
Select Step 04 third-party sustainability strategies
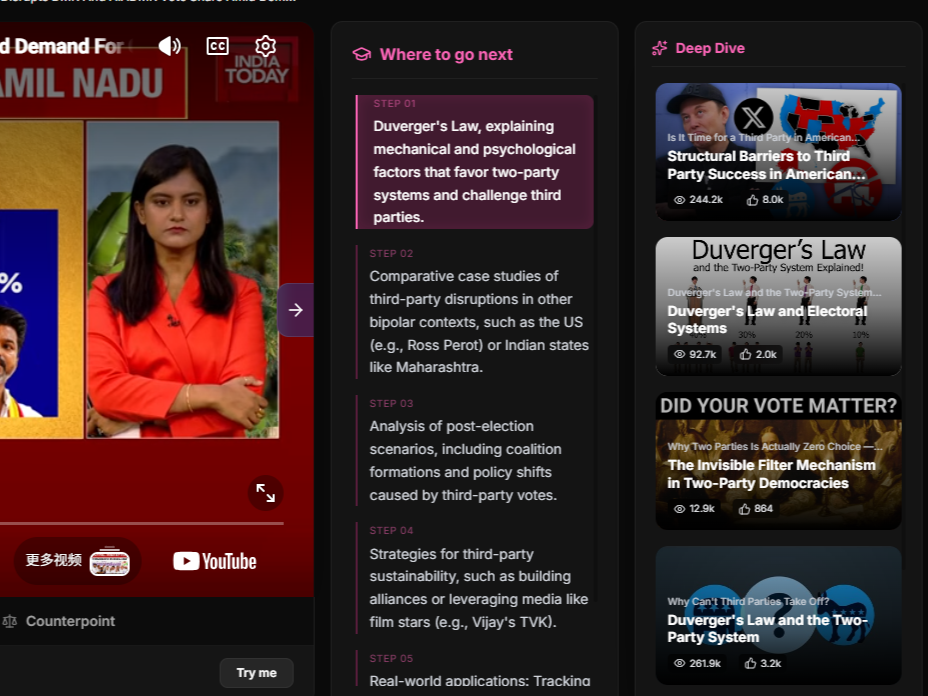[x=475, y=578]
